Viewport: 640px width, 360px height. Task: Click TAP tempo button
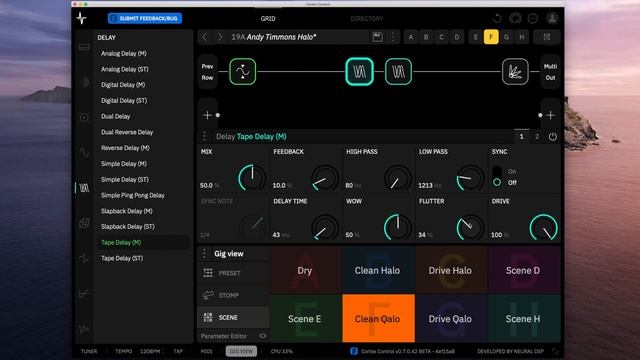tap(178, 351)
